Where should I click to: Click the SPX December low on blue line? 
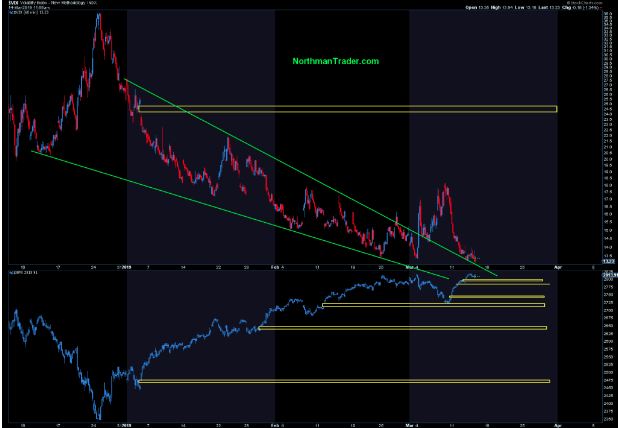(99, 417)
